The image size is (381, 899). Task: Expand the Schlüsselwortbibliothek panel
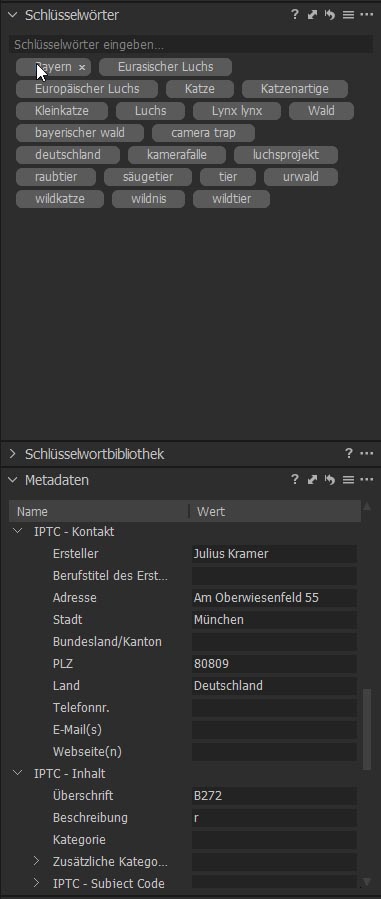coord(13,454)
